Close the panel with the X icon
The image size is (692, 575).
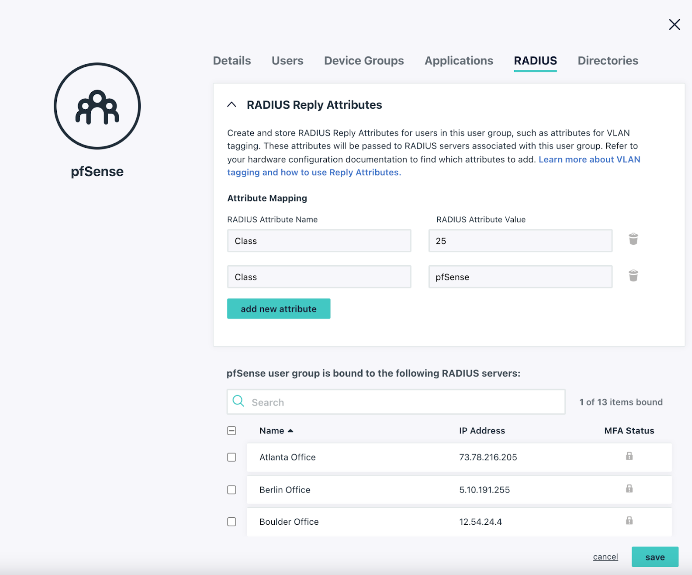pyautogui.click(x=674, y=25)
